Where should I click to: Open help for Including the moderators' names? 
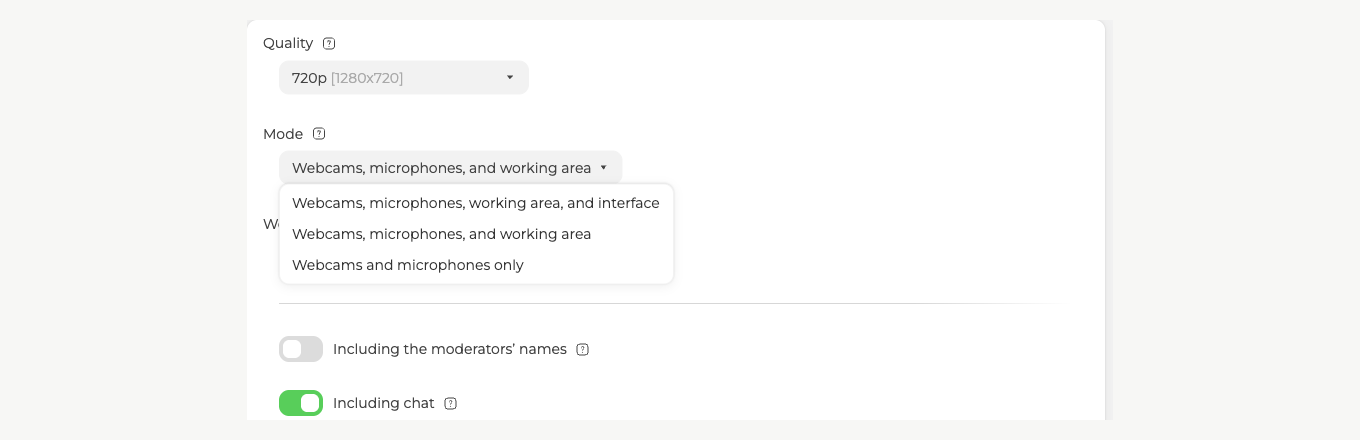pyautogui.click(x=583, y=350)
